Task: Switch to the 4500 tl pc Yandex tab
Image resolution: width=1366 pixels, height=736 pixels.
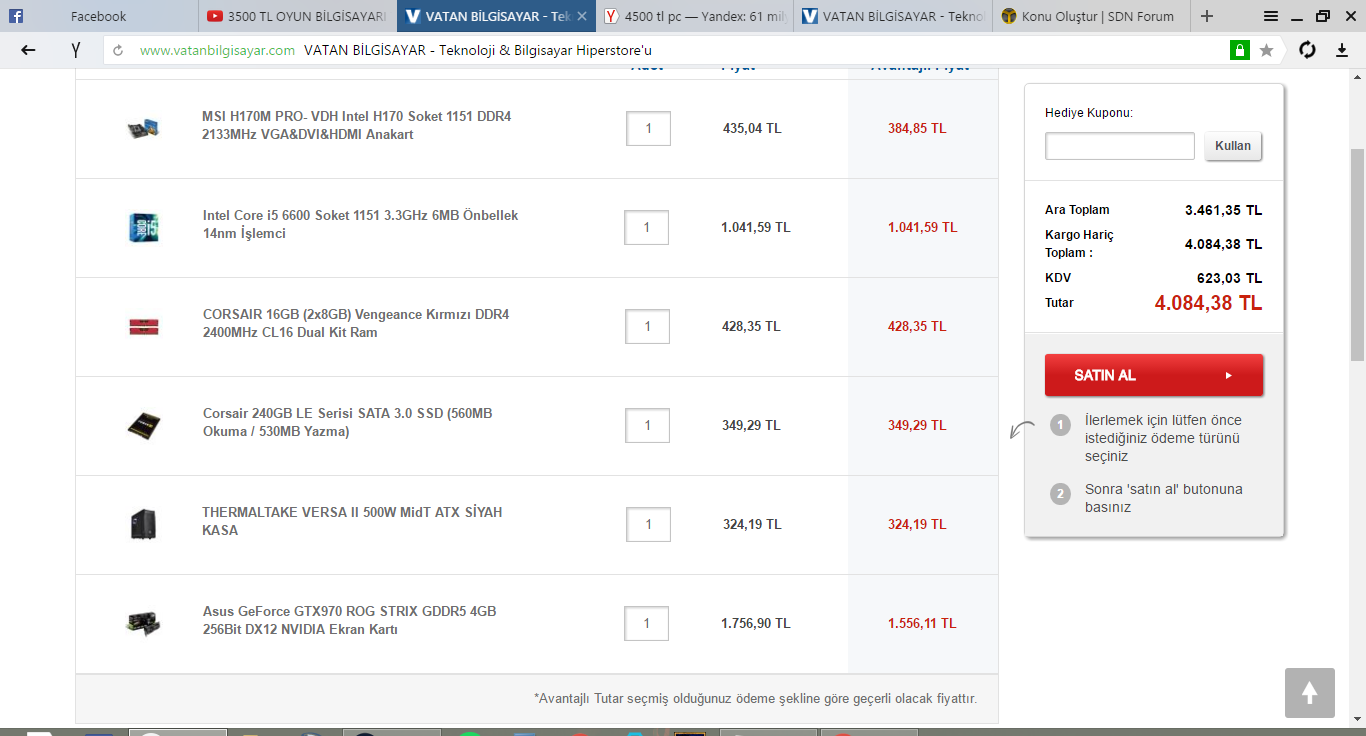Action: click(x=695, y=16)
